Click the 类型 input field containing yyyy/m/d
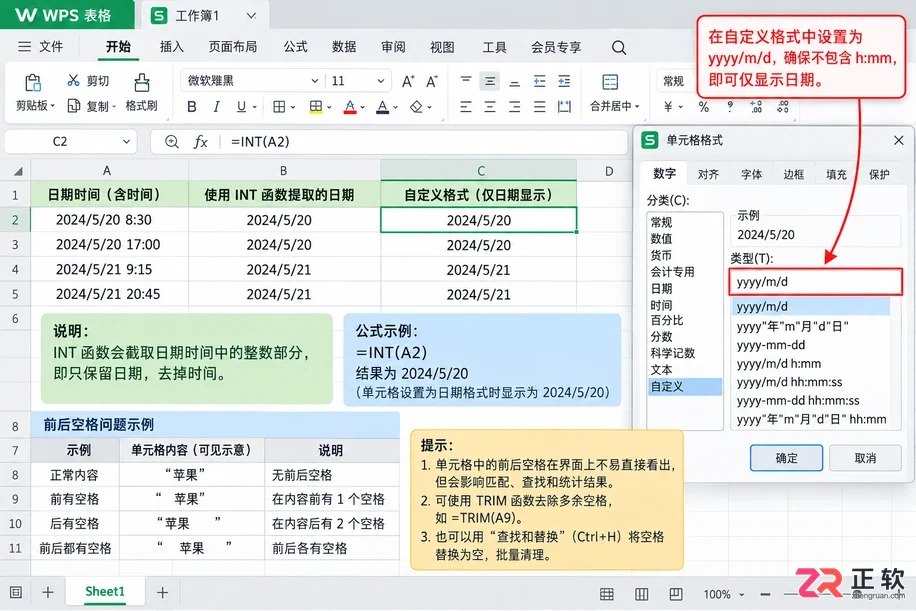The width and height of the screenshot is (916, 611). (x=816, y=282)
